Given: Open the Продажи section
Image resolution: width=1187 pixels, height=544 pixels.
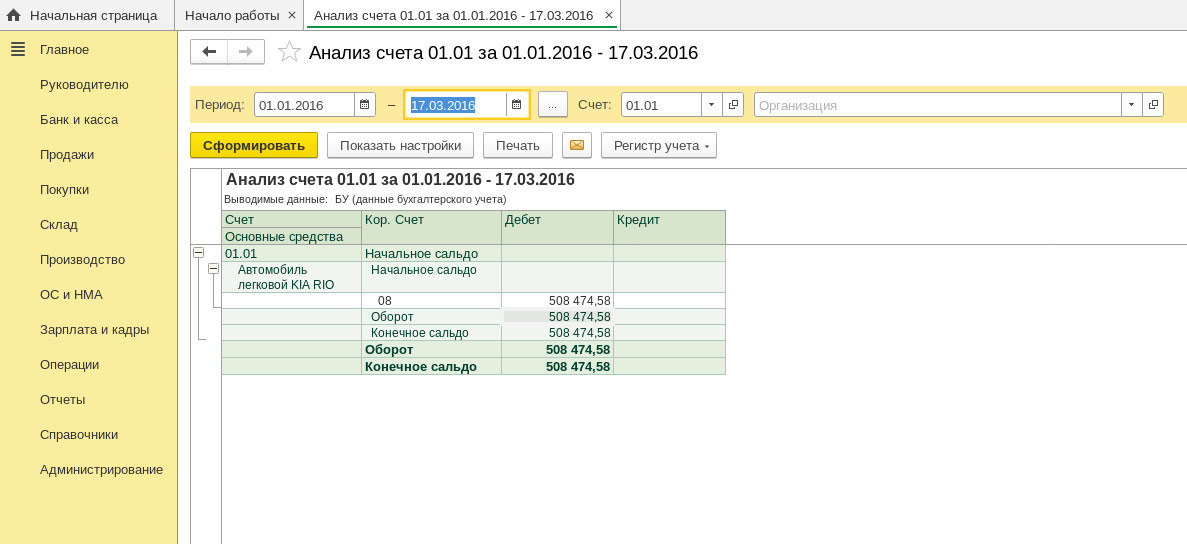Looking at the screenshot, I should pos(67,154).
